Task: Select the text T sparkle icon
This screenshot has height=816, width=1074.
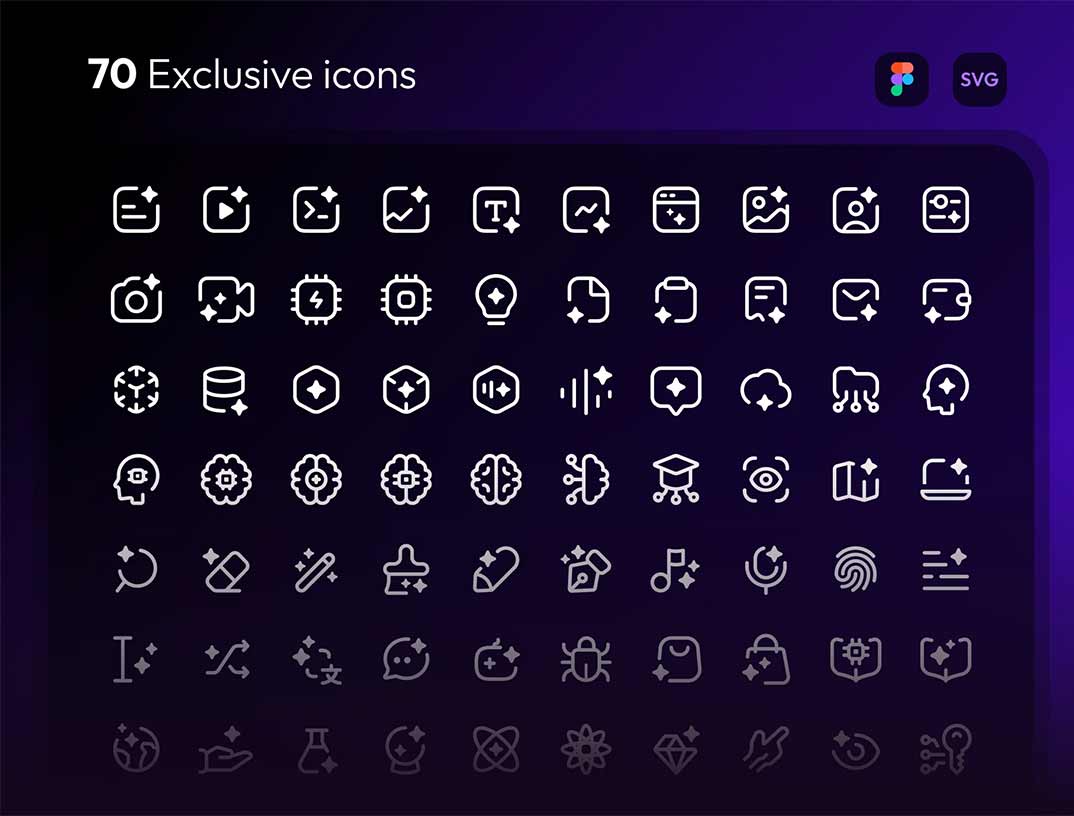Action: click(496, 209)
